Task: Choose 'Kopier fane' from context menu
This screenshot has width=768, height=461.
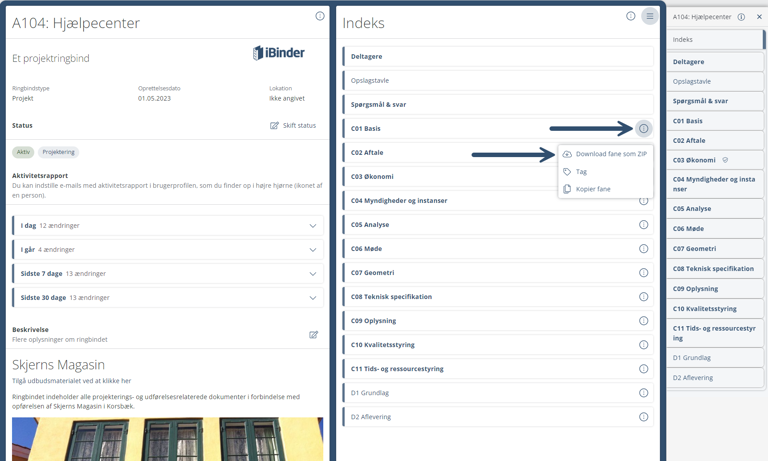Action: click(x=593, y=189)
